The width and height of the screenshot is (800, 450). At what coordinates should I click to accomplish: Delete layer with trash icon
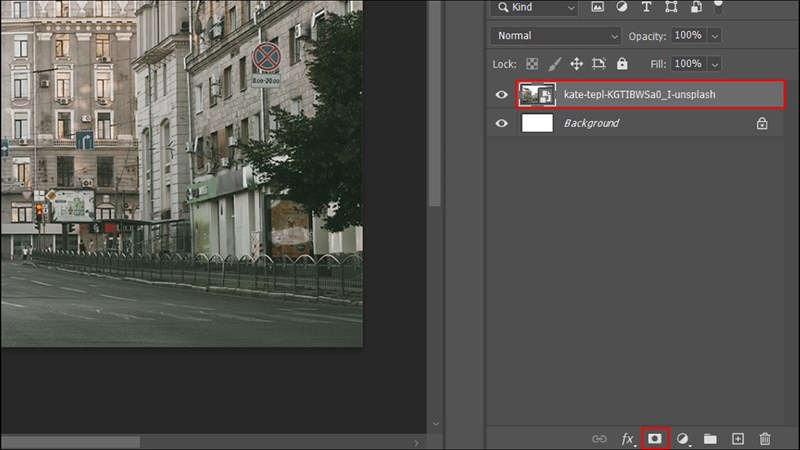(x=765, y=439)
